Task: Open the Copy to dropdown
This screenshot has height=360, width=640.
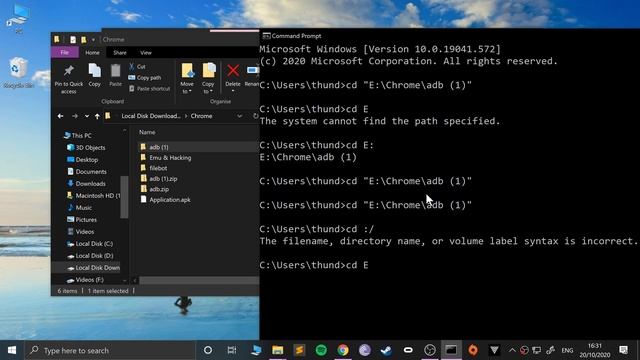Action: tap(208, 79)
